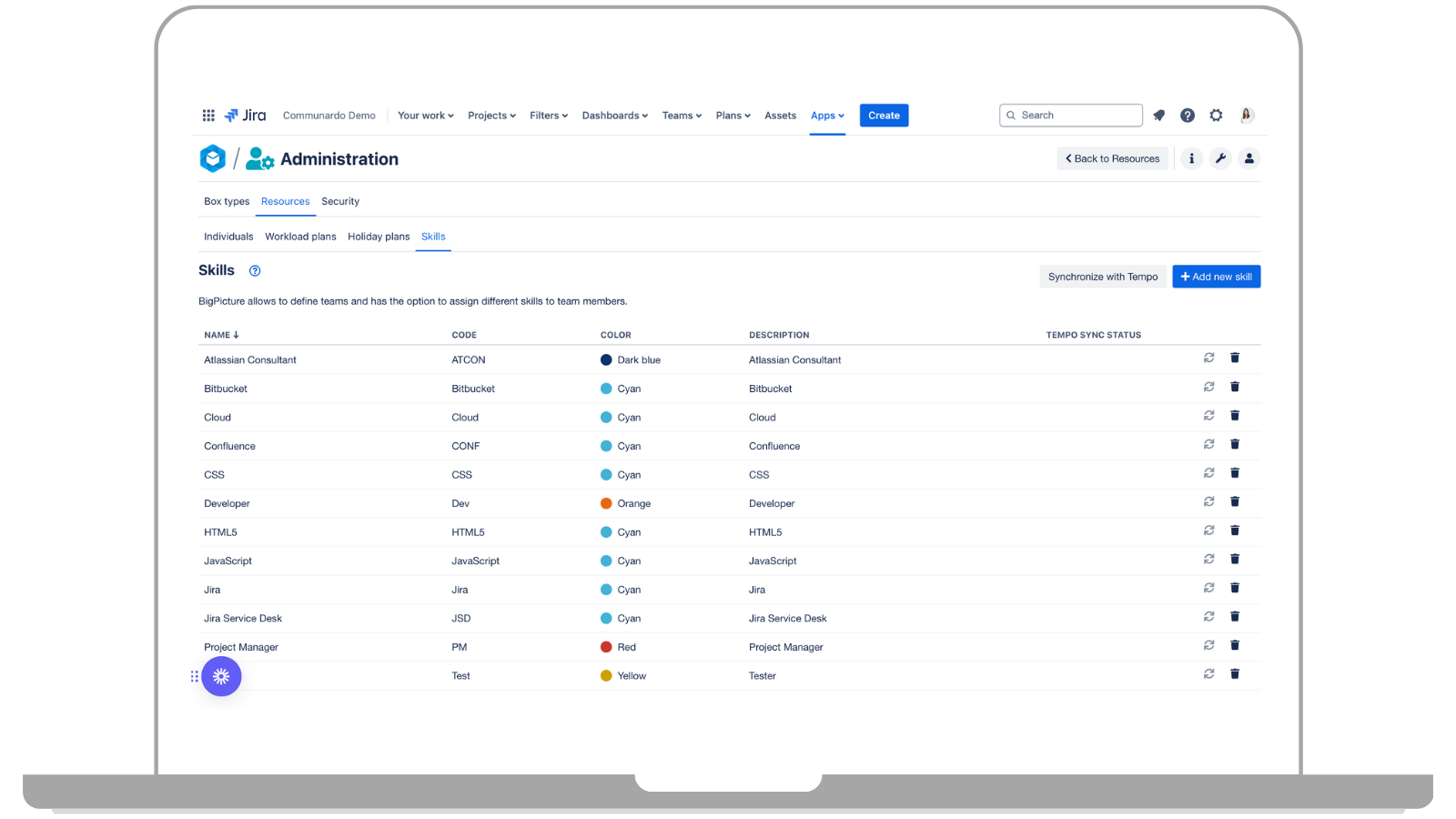
Task: Click the BigPicture hexagon logo
Action: [x=213, y=158]
